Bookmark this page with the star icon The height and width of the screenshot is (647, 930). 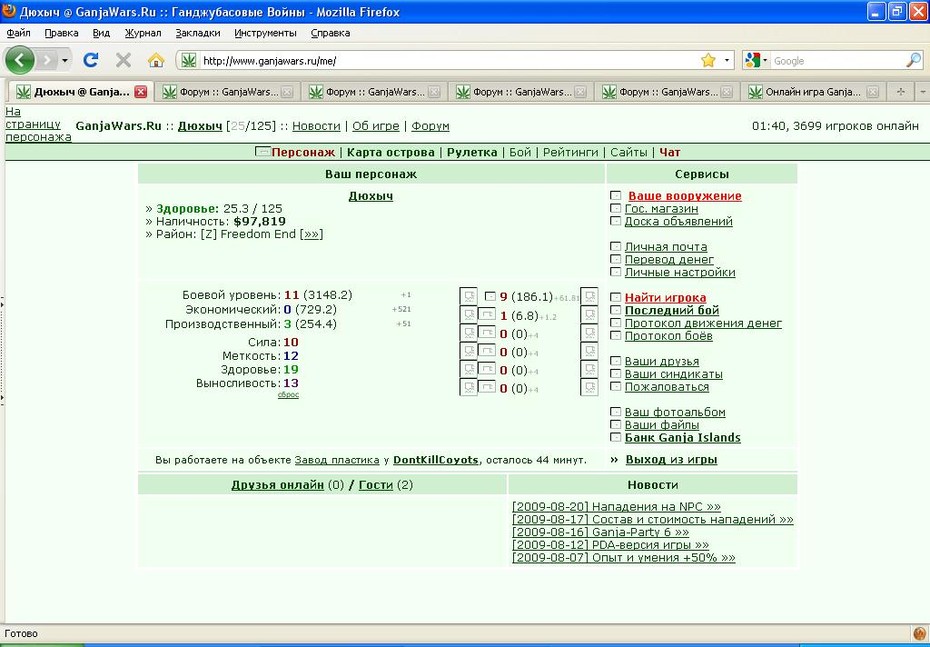(708, 60)
